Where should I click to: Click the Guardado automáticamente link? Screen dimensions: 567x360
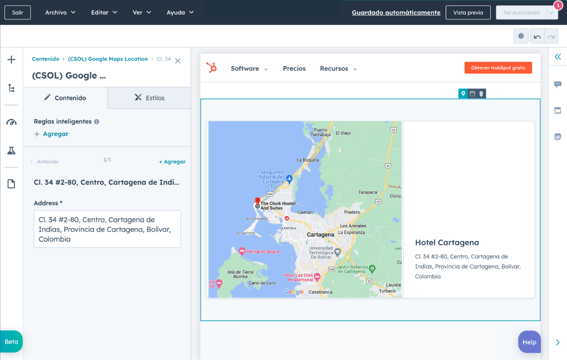point(396,13)
